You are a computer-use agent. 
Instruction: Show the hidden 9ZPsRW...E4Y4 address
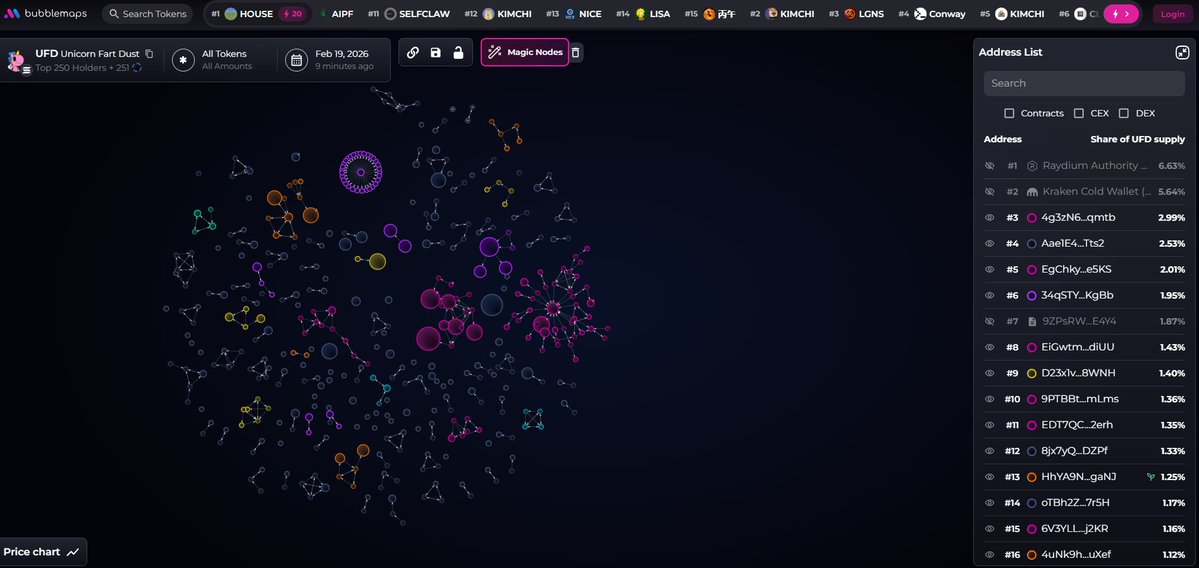coord(989,321)
